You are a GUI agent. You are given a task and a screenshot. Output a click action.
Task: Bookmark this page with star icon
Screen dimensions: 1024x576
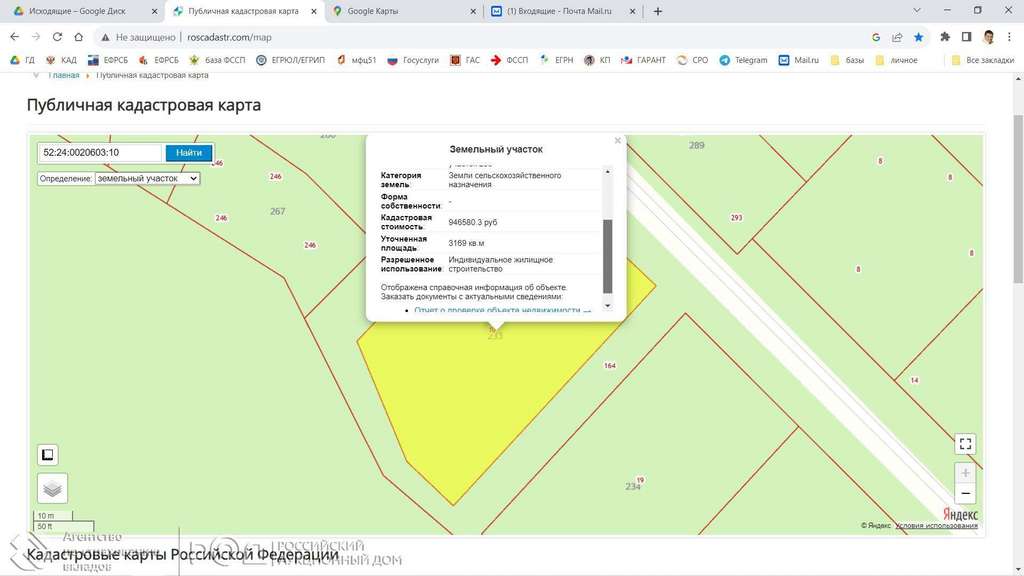click(x=918, y=37)
